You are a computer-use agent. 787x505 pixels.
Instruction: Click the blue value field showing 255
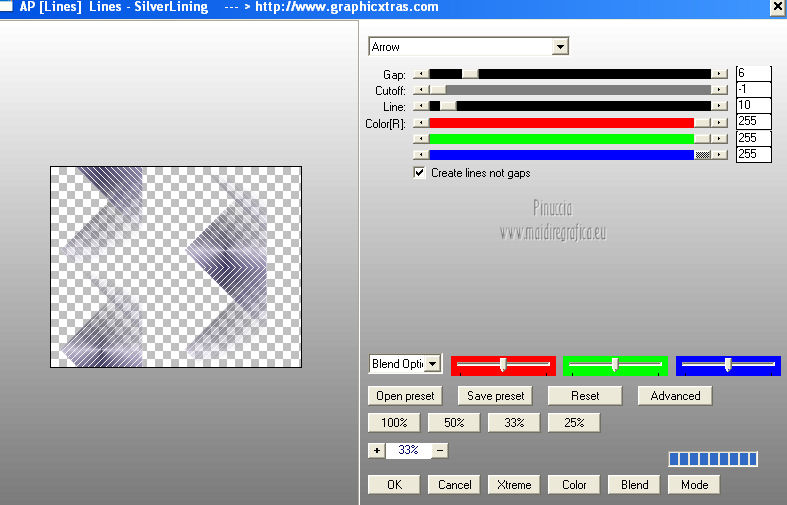pos(753,154)
